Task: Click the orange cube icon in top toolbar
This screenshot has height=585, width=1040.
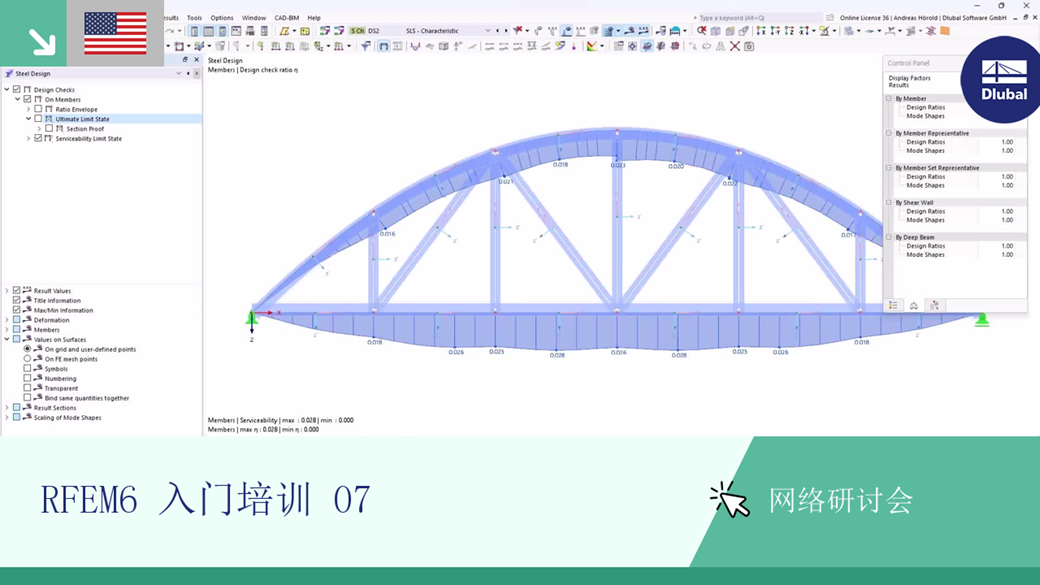Action: (944, 31)
